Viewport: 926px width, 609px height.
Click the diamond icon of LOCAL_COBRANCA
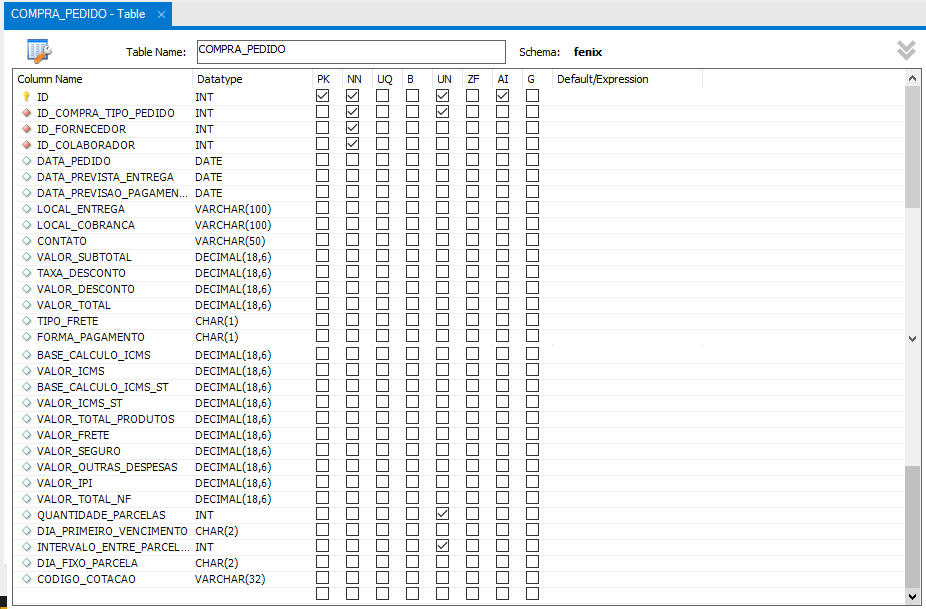(x=27, y=224)
